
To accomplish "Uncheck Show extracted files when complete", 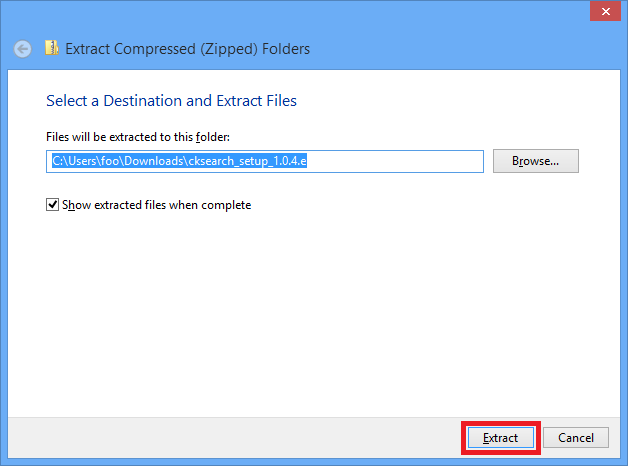I will tap(53, 205).
